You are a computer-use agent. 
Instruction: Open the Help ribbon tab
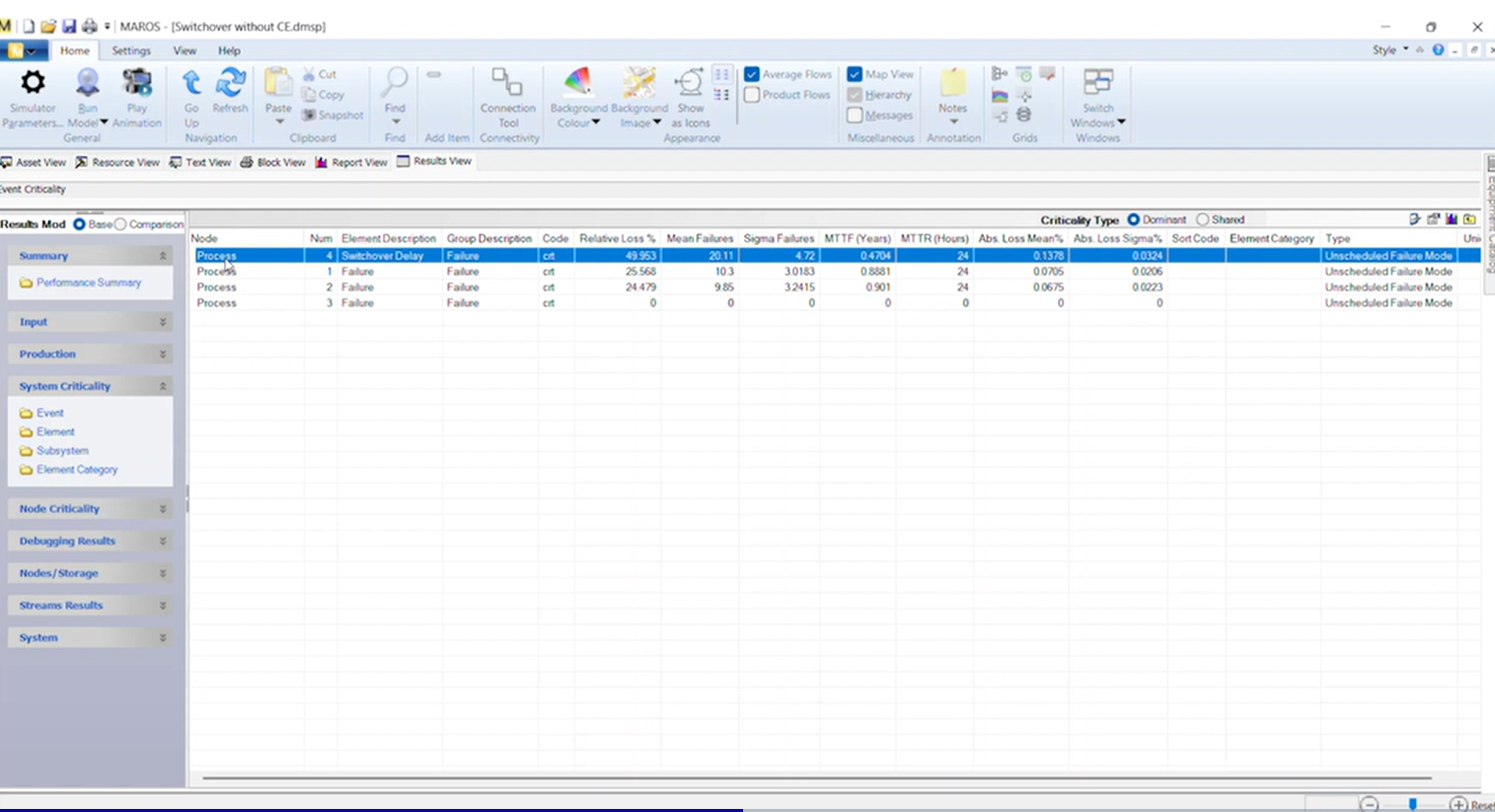pyautogui.click(x=229, y=51)
